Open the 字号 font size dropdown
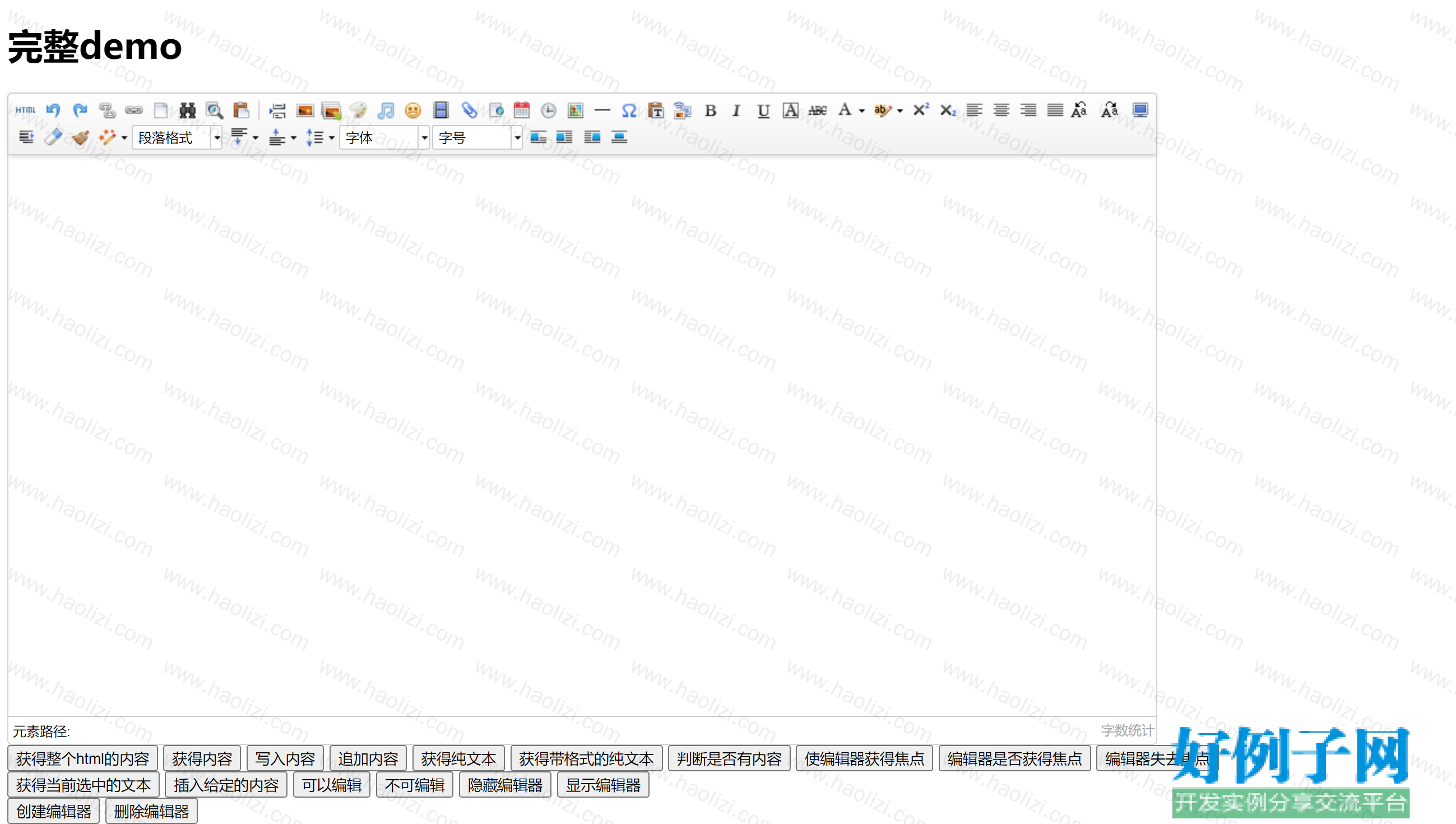The width and height of the screenshot is (1456, 824). coord(477,137)
